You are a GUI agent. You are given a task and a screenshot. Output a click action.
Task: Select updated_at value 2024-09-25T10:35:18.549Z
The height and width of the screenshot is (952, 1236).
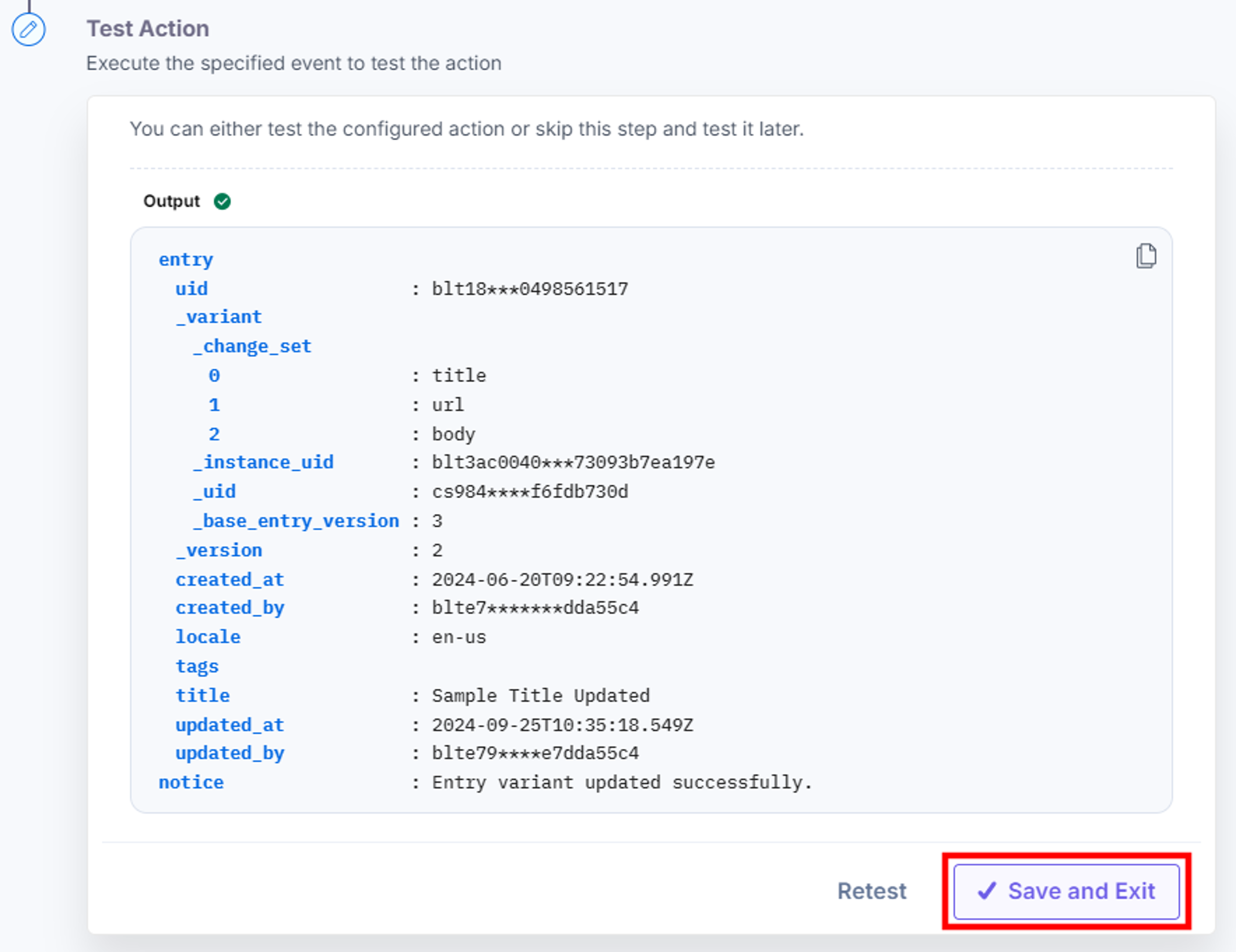tap(563, 725)
